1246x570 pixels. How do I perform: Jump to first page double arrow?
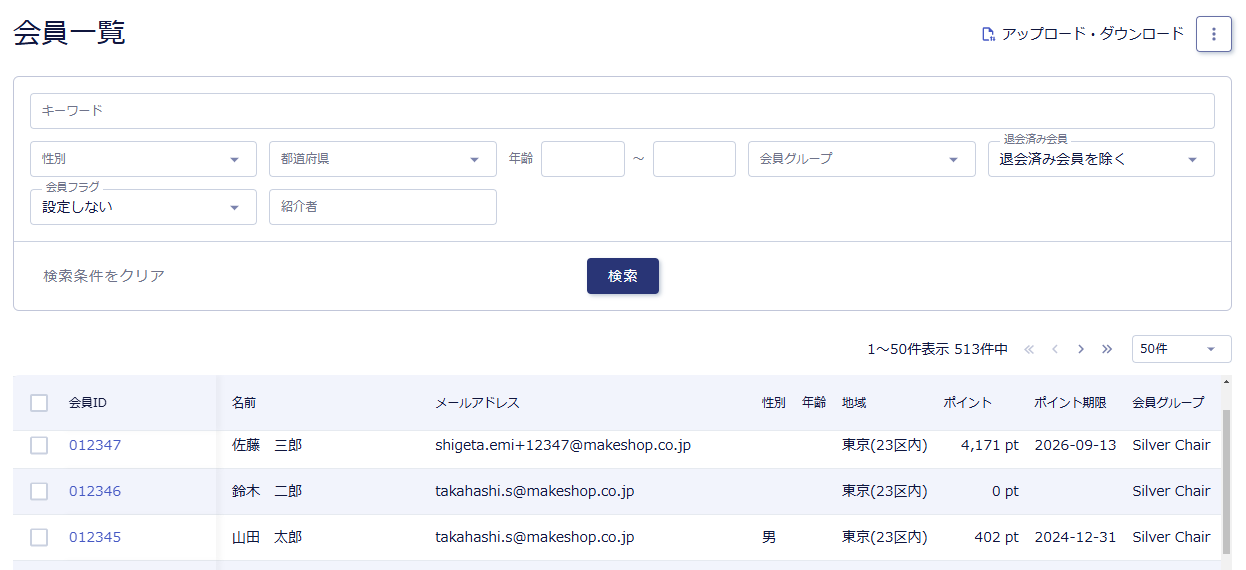click(x=1029, y=349)
